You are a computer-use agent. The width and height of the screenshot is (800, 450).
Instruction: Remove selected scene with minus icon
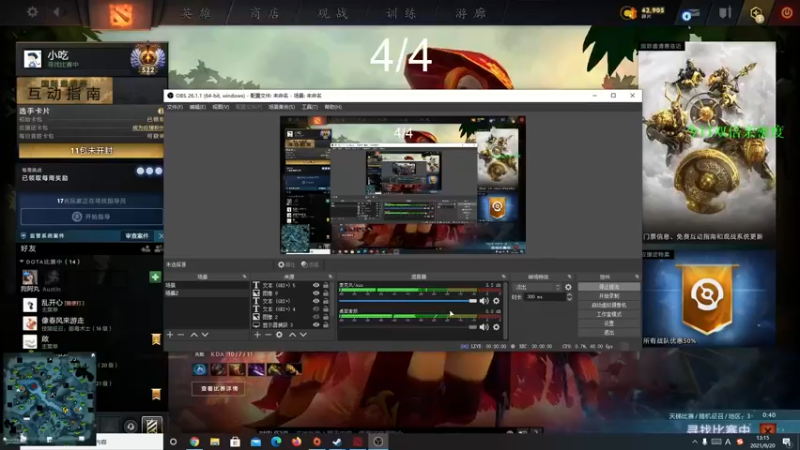pyautogui.click(x=181, y=335)
